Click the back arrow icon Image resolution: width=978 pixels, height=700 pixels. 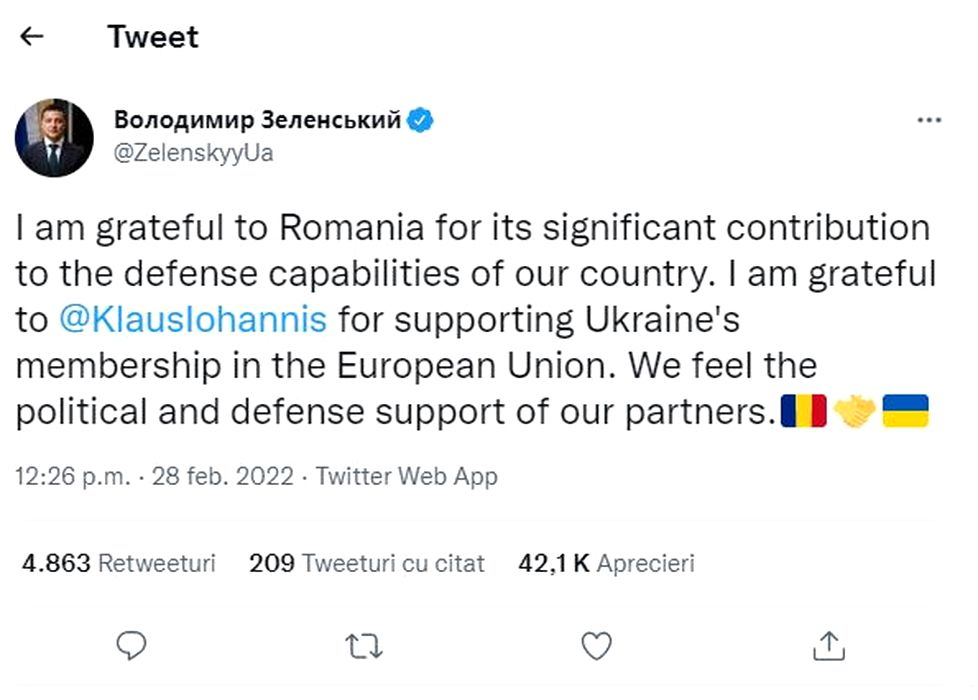[x=32, y=37]
